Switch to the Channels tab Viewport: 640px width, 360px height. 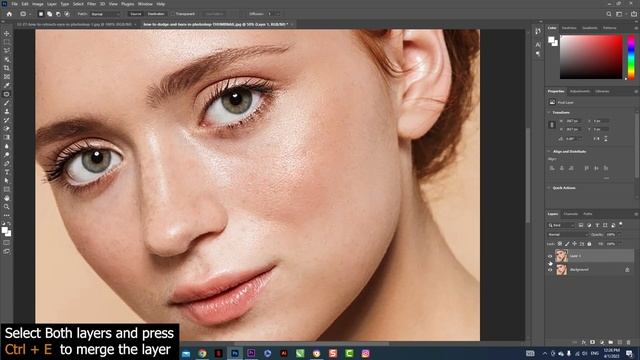[571, 214]
